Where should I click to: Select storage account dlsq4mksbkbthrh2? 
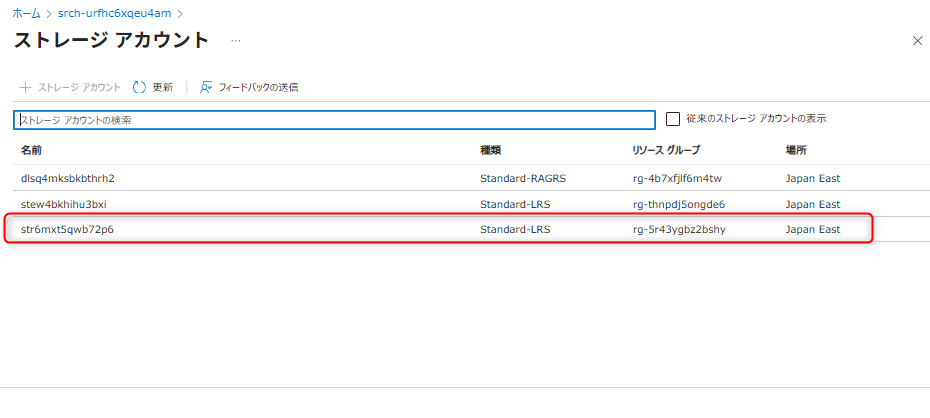(x=68, y=178)
